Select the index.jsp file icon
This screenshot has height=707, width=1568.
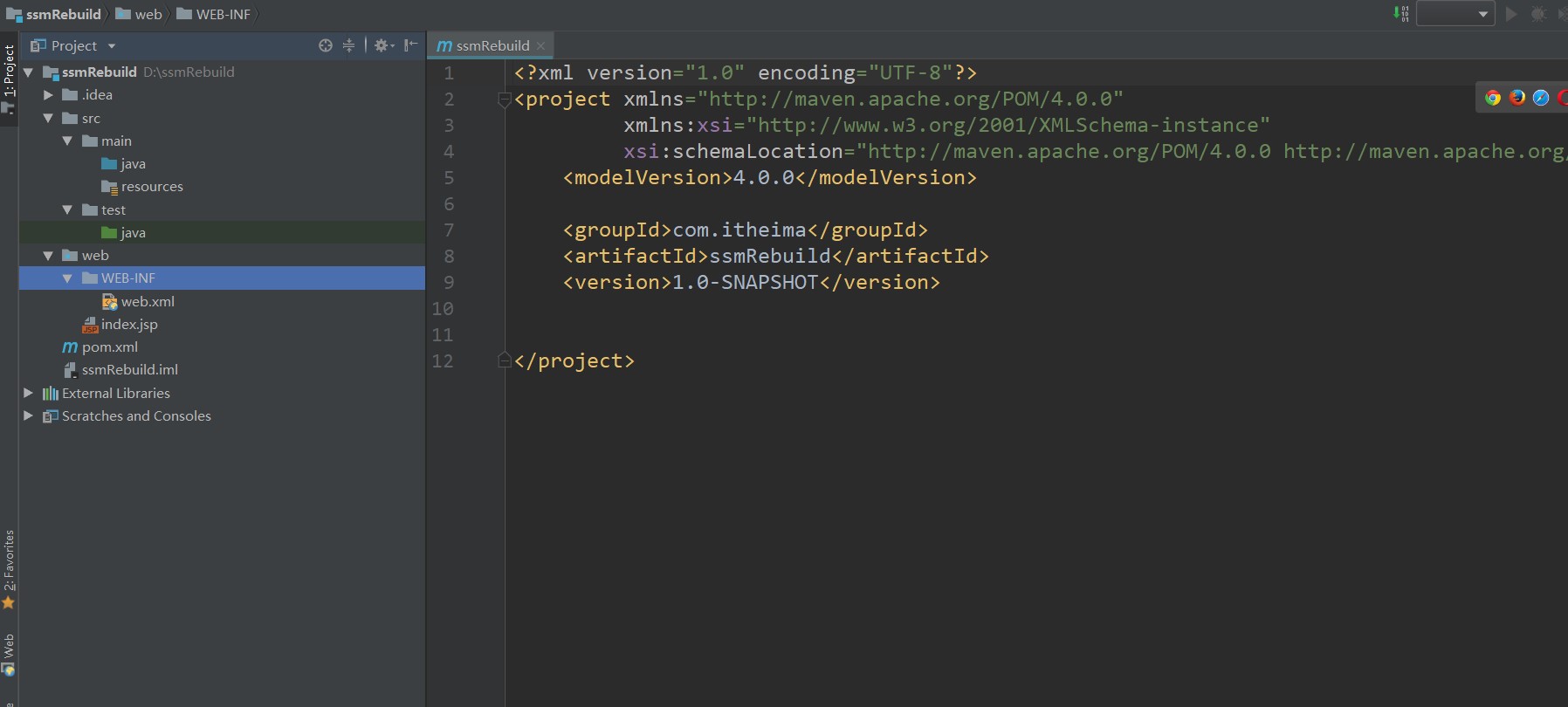click(90, 325)
